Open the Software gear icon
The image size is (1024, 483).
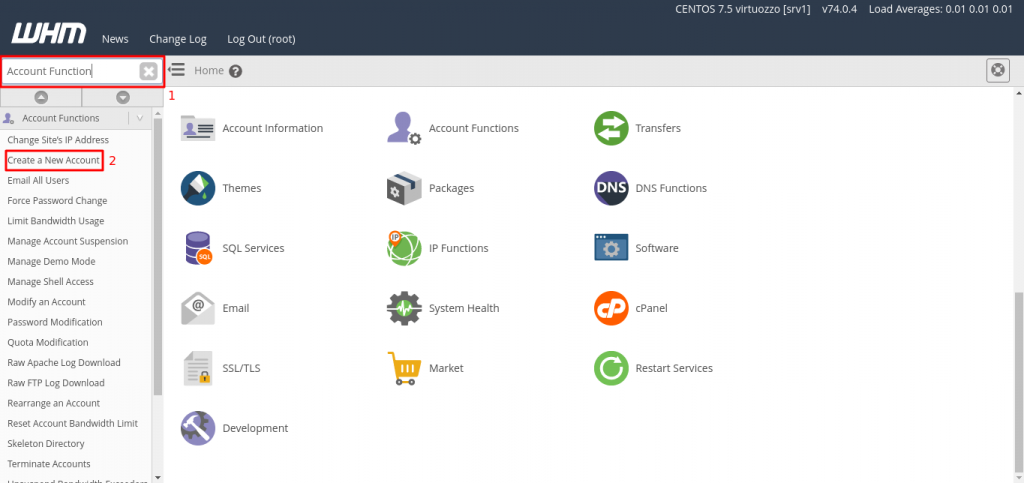pyautogui.click(x=611, y=249)
